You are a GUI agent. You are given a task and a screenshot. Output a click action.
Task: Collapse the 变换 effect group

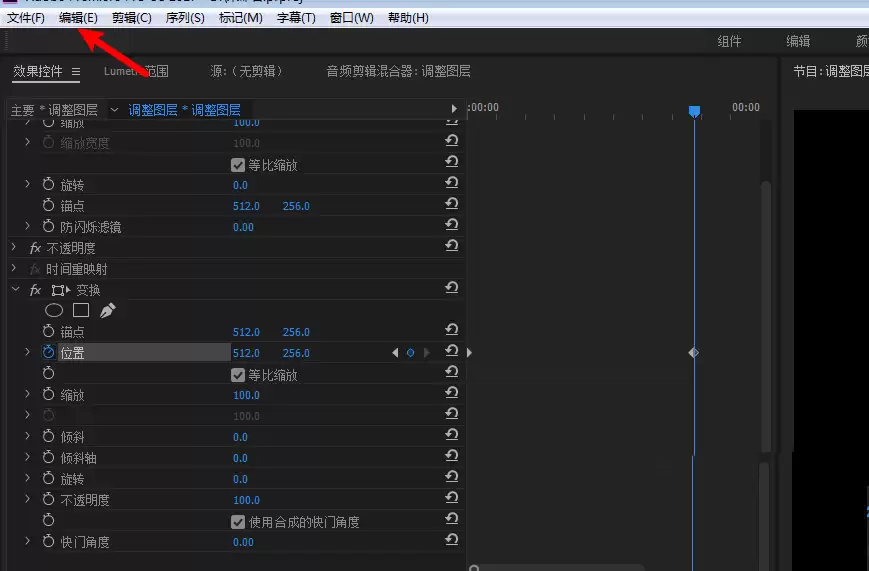pos(16,289)
